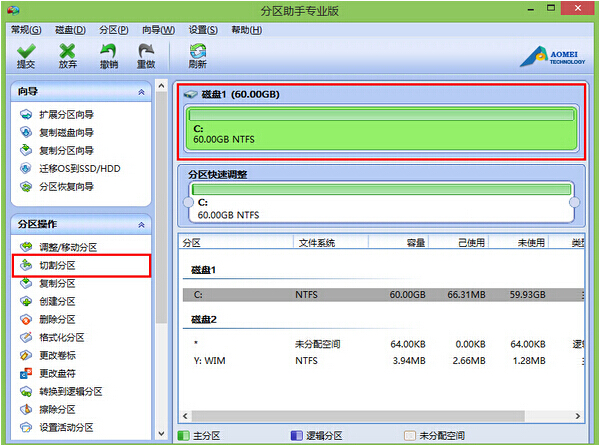
Task: Click the 磁盘1 hard drive icon
Action: click(190, 94)
